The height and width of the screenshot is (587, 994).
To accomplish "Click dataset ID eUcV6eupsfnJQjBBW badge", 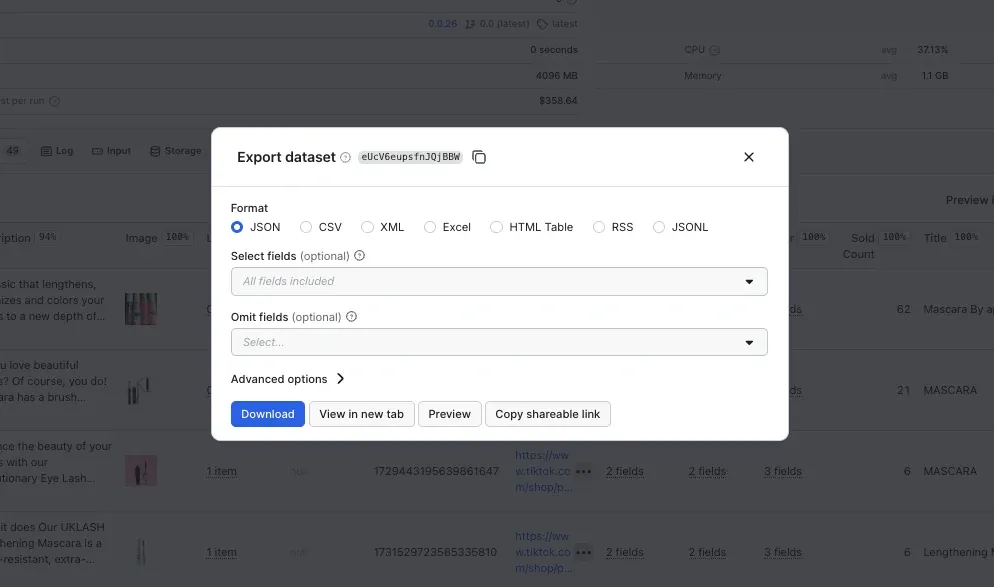I will (x=411, y=157).
